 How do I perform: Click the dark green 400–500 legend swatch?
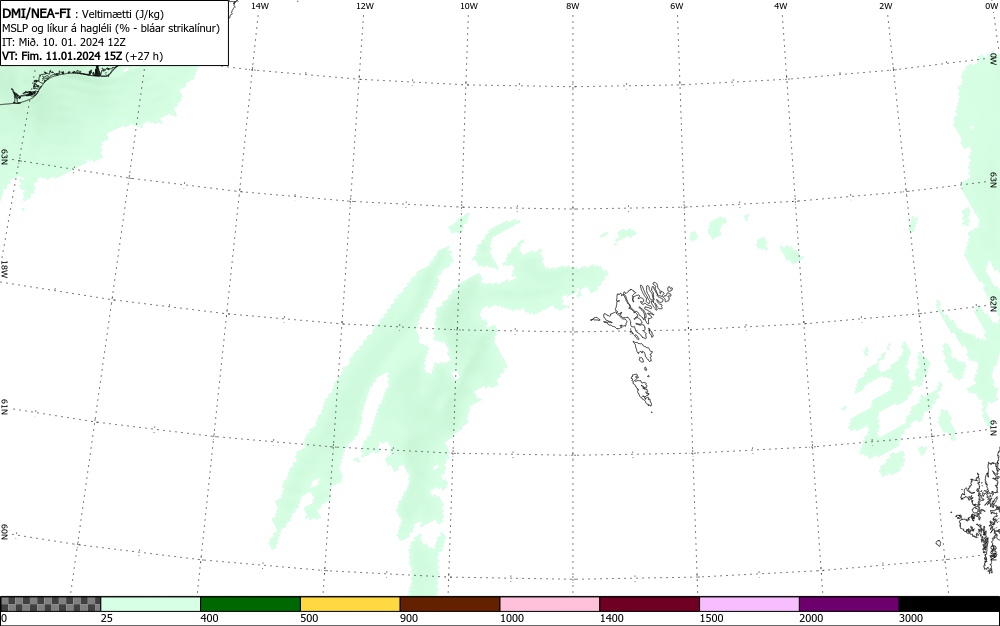pyautogui.click(x=250, y=604)
